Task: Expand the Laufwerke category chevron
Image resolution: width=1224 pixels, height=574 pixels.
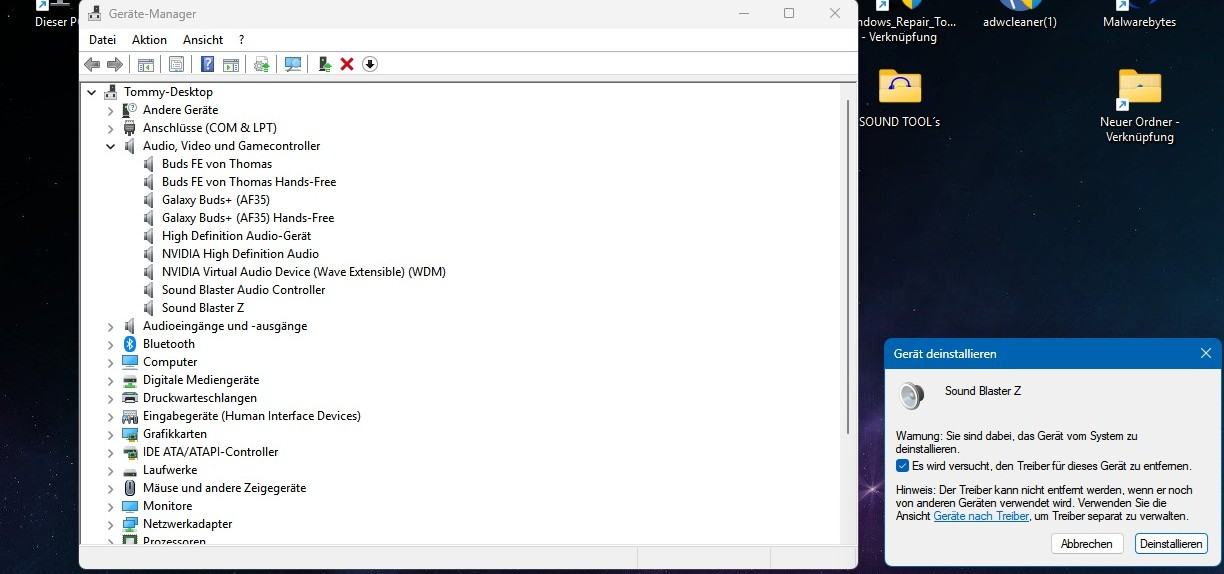Action: pyautogui.click(x=111, y=470)
